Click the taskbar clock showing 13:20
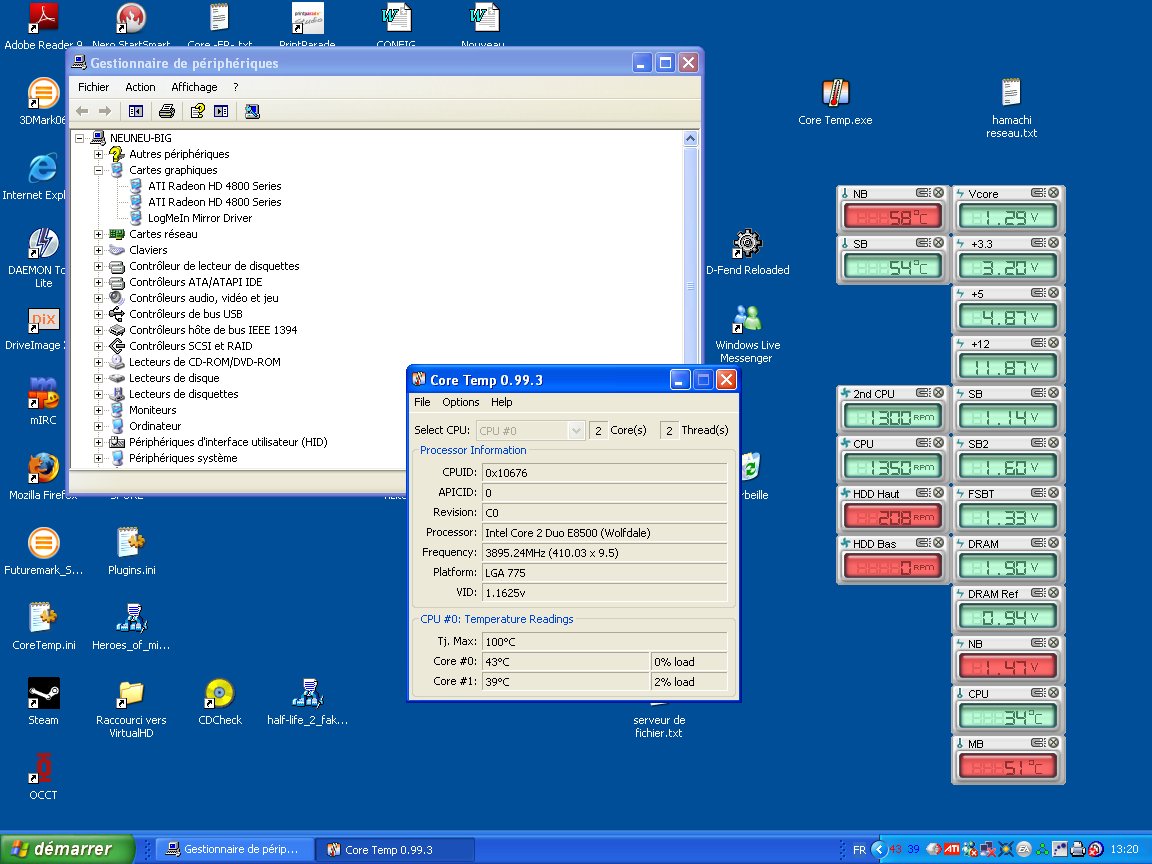 click(x=1124, y=849)
